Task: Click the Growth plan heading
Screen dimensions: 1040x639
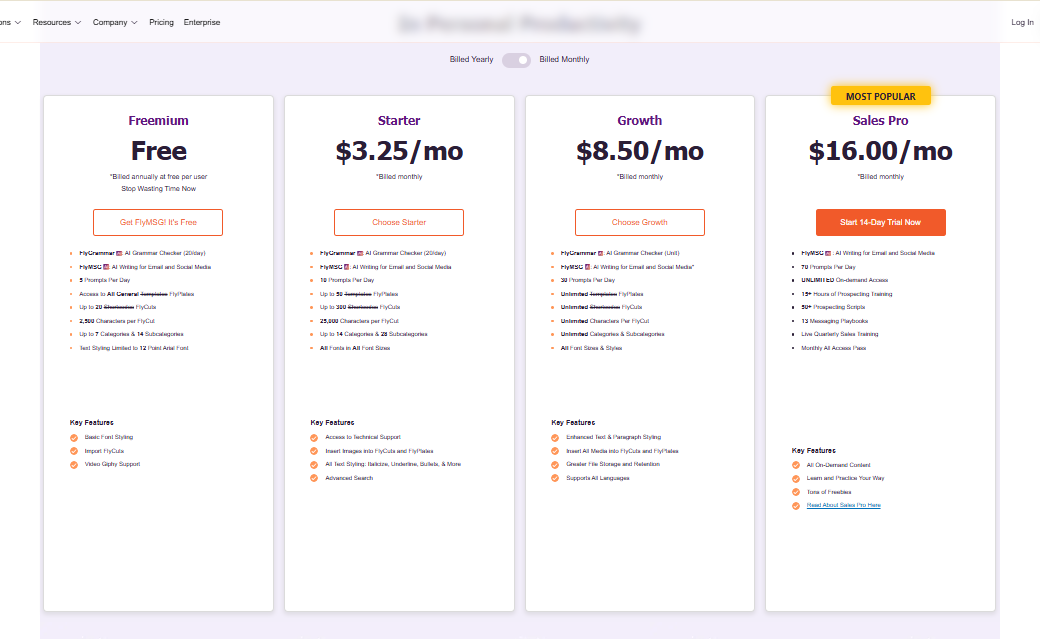Action: click(639, 120)
